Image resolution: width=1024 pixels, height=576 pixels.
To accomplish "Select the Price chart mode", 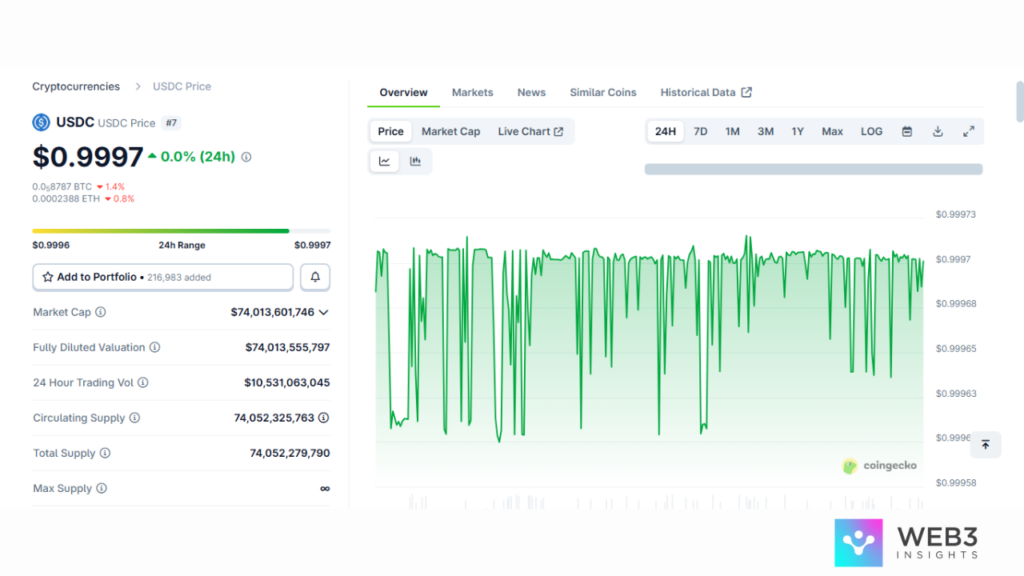I will click(x=391, y=131).
